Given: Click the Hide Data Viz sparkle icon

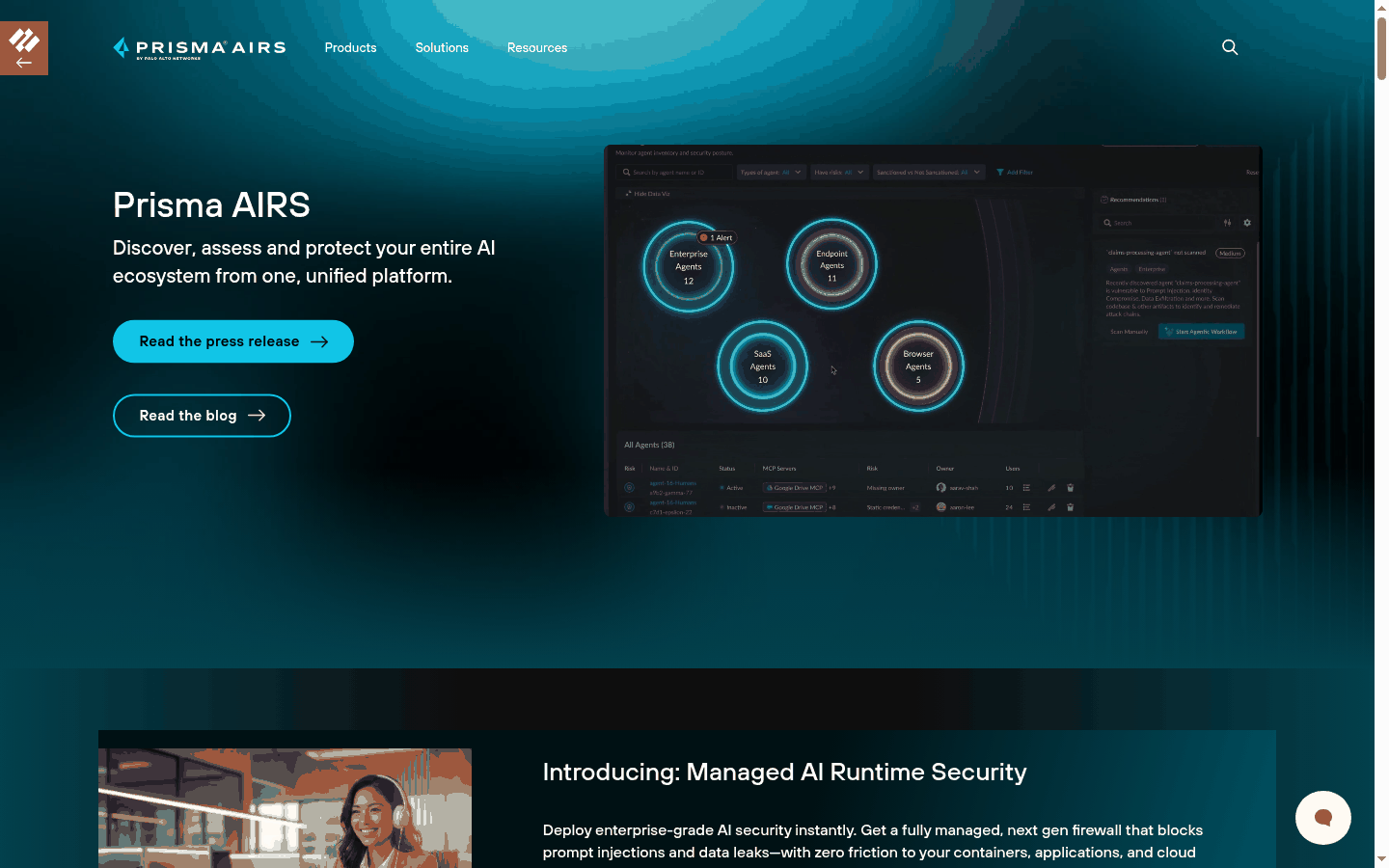Looking at the screenshot, I should click(x=628, y=194).
